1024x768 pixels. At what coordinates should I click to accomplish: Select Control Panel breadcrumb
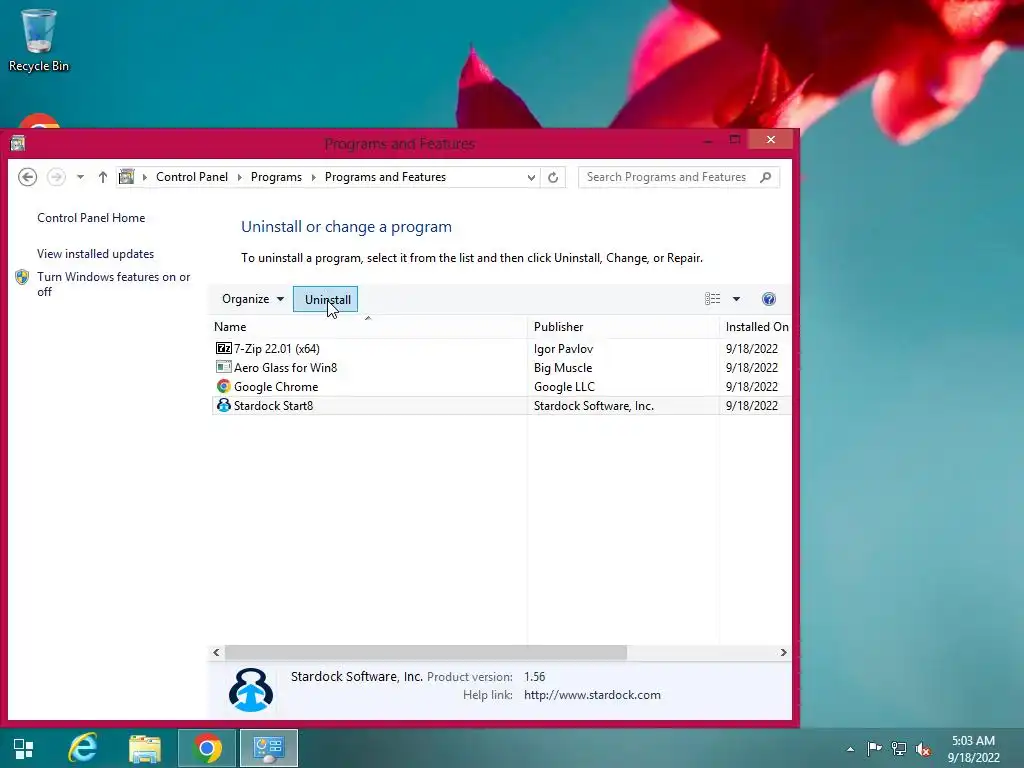coord(192,177)
